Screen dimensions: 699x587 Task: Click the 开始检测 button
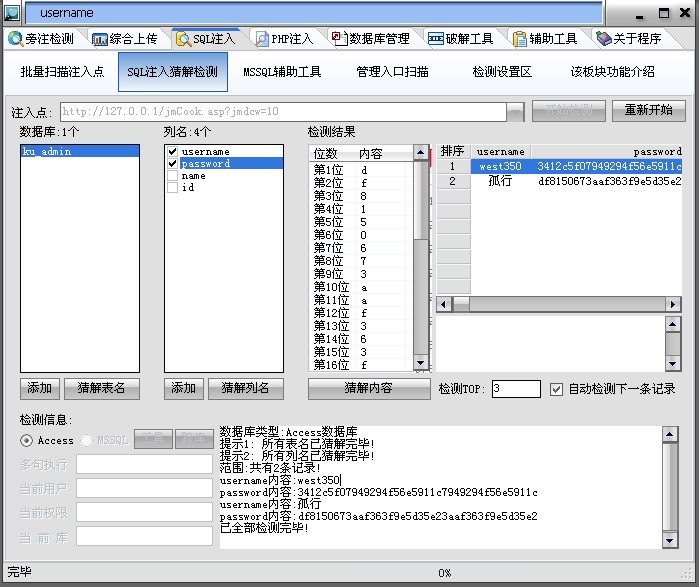[x=569, y=111]
